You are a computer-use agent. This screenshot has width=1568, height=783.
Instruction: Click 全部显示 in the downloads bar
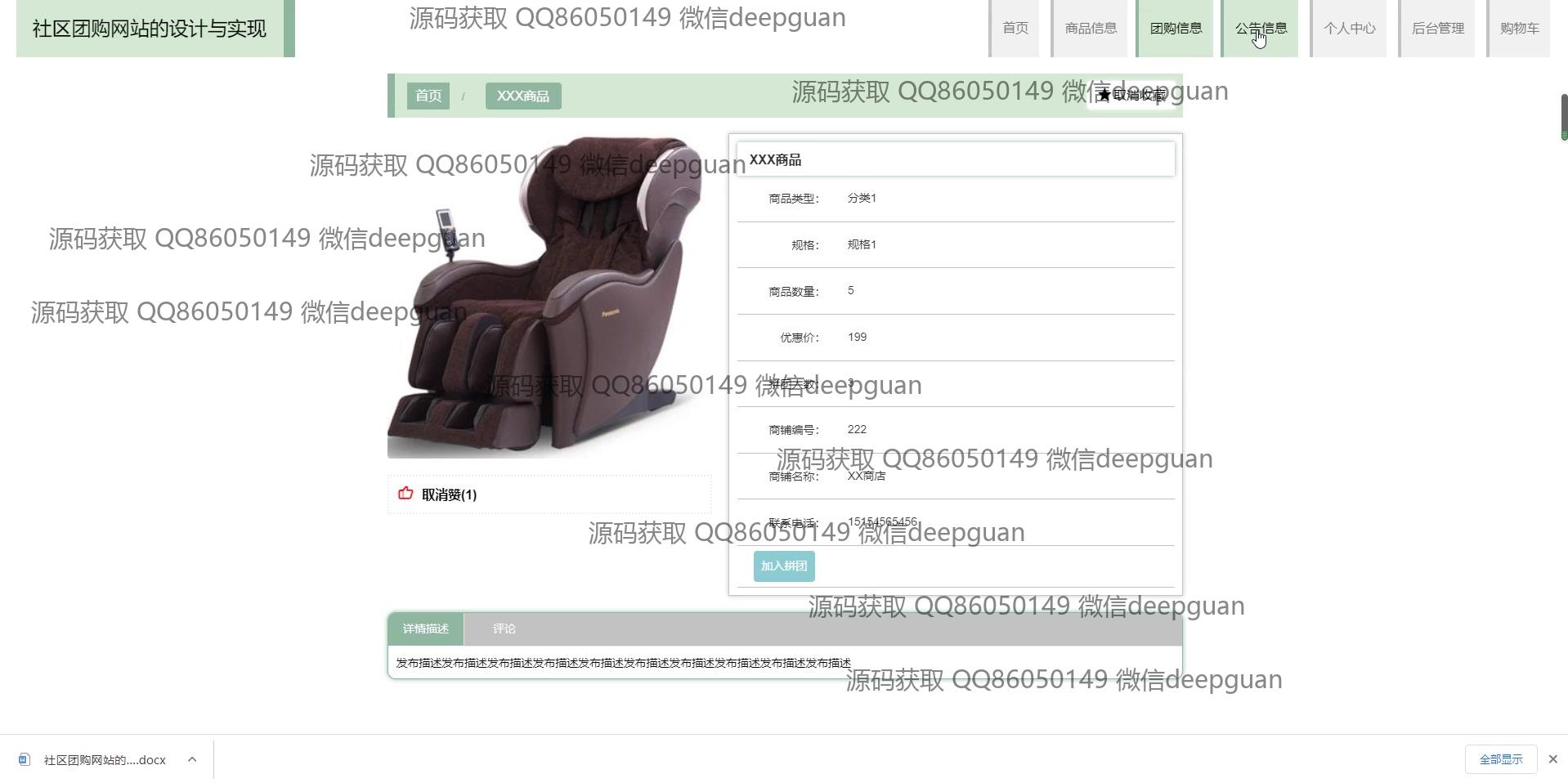click(x=1501, y=759)
